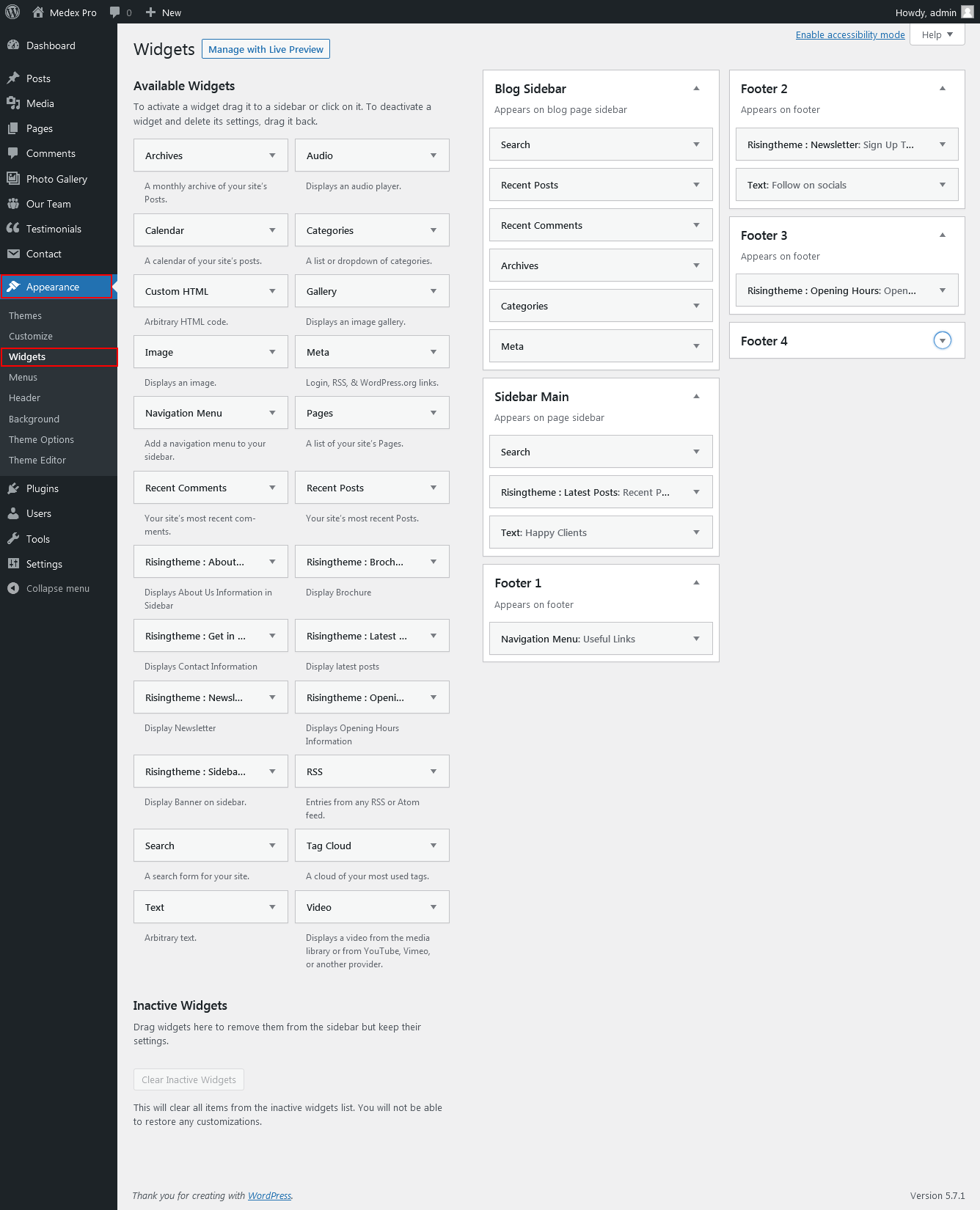Click the admin avatar icon

coord(967,12)
